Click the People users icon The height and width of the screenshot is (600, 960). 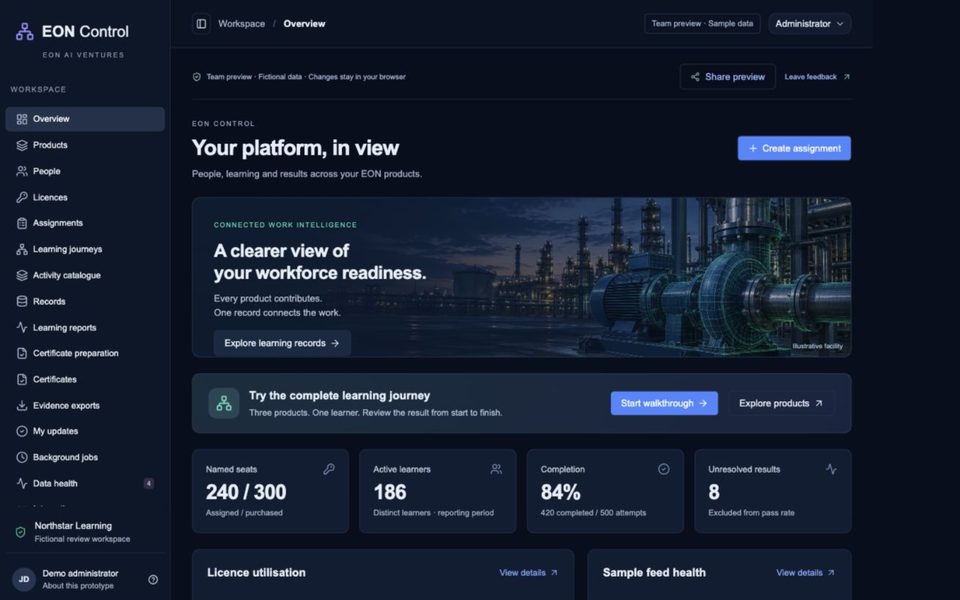22,171
